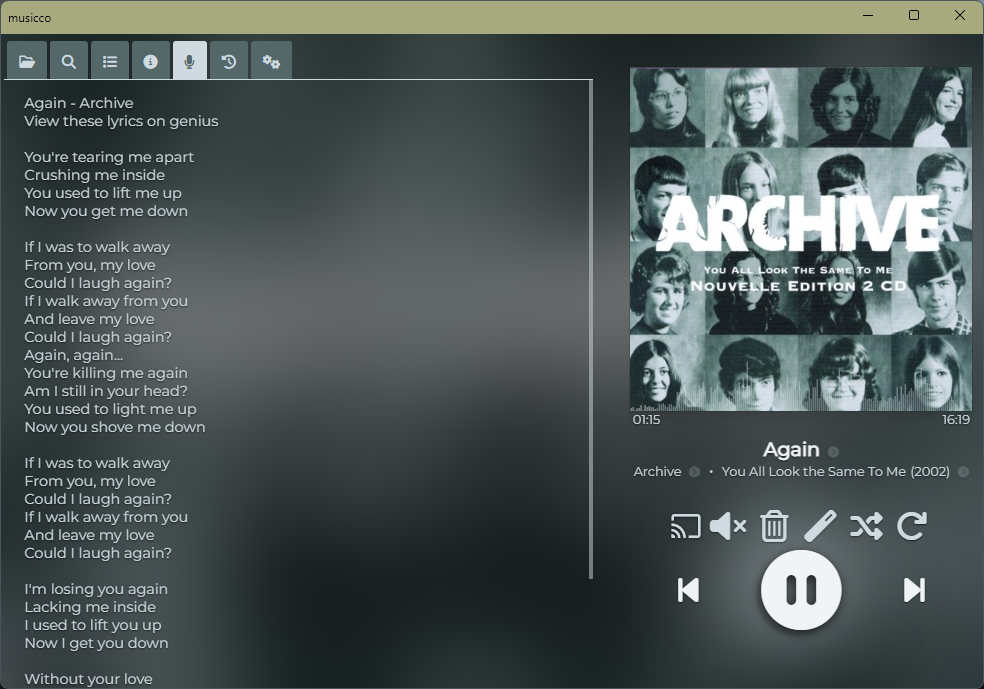Viewport: 984px width, 689px height.
Task: Click the lyric You used to lift me up
Action: (x=103, y=193)
